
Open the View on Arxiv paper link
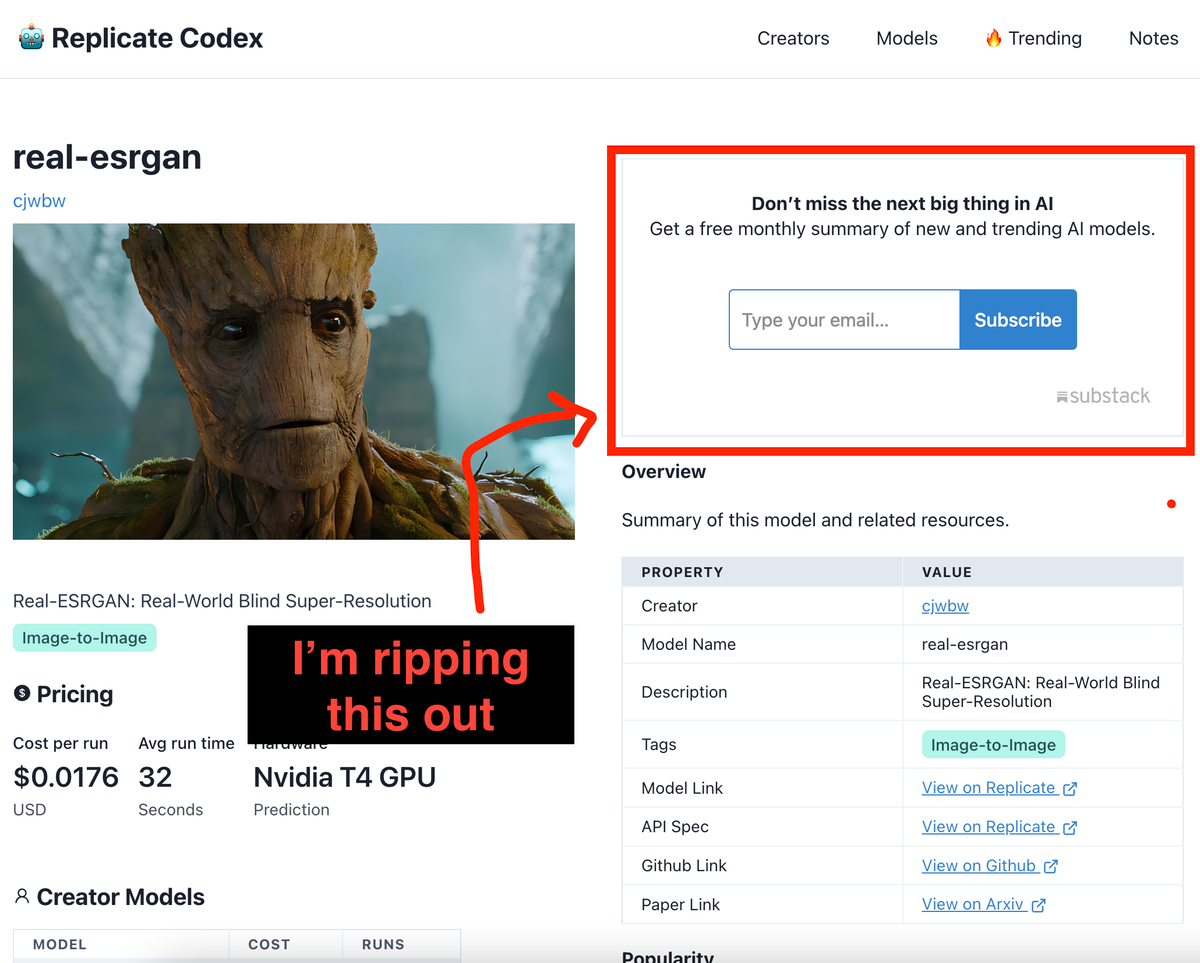coord(975,904)
